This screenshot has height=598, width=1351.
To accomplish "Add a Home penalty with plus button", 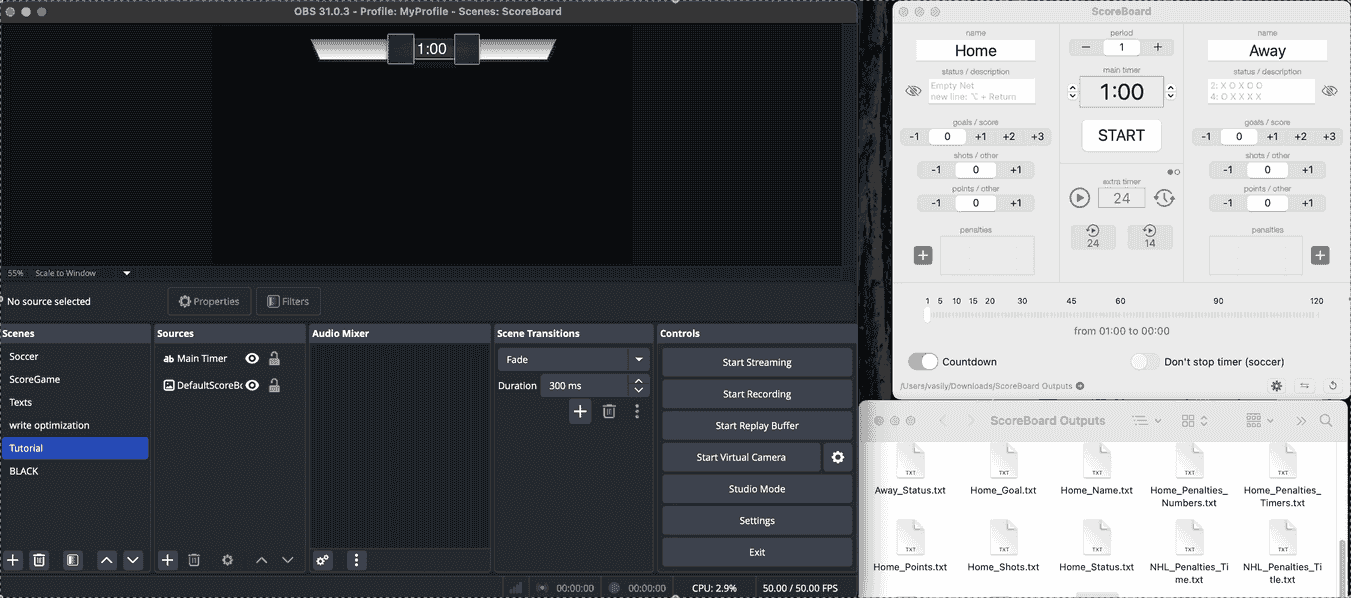I will point(923,255).
